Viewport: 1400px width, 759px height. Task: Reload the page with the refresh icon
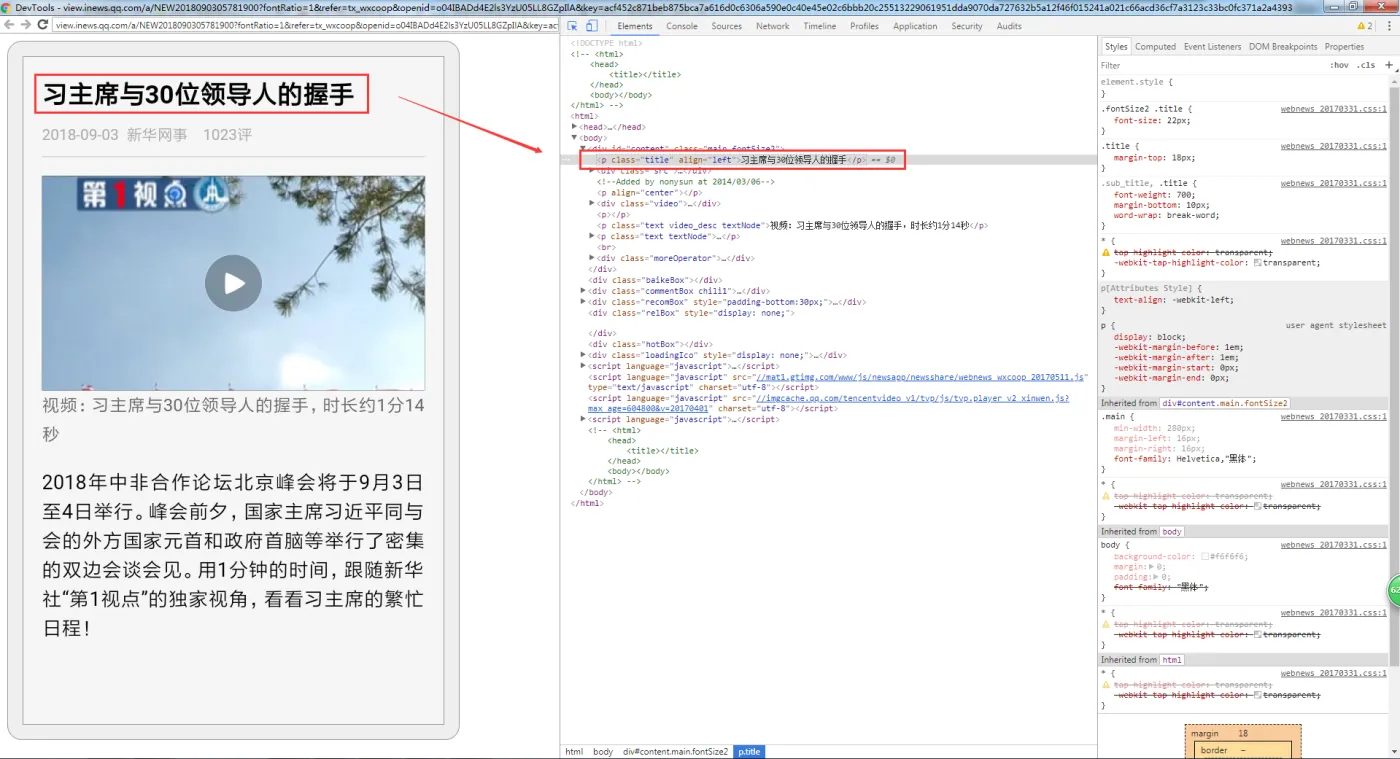(x=43, y=24)
